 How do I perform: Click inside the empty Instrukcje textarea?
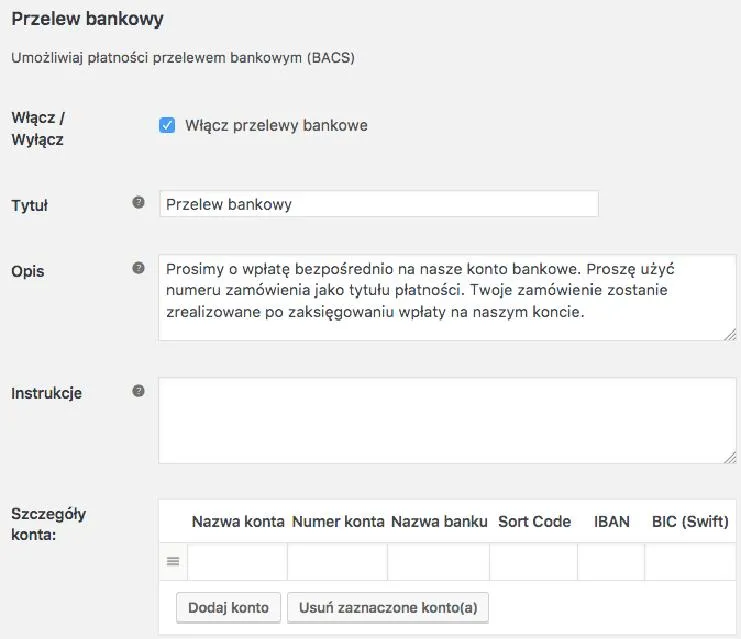(x=447, y=421)
